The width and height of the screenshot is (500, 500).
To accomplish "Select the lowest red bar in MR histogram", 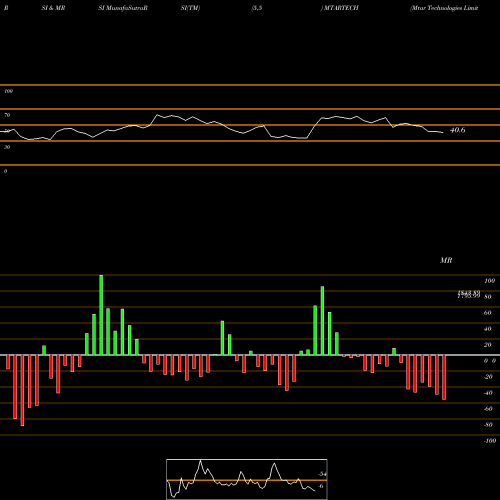I will tap(22, 390).
